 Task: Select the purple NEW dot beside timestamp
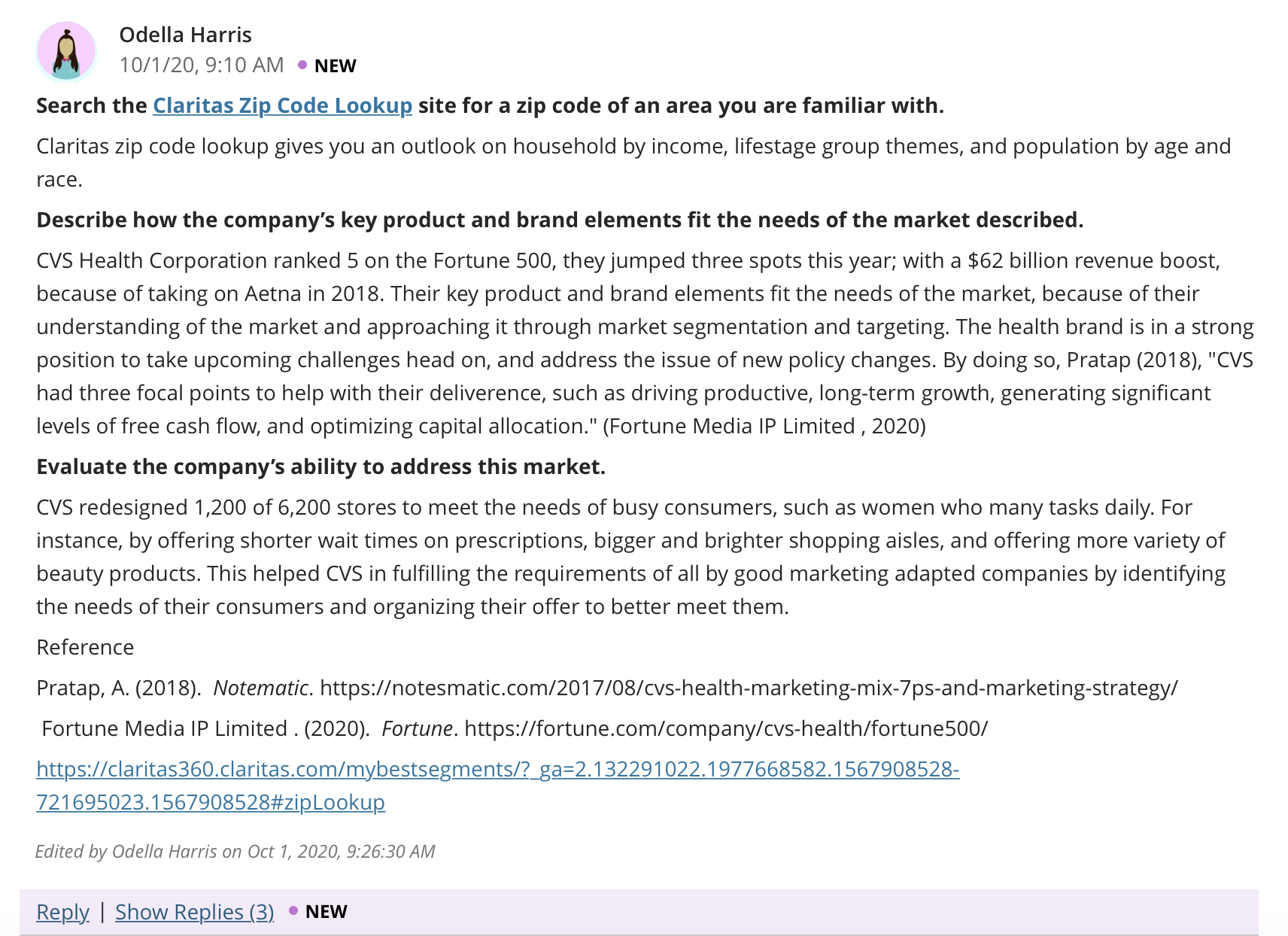pyautogui.click(x=302, y=65)
